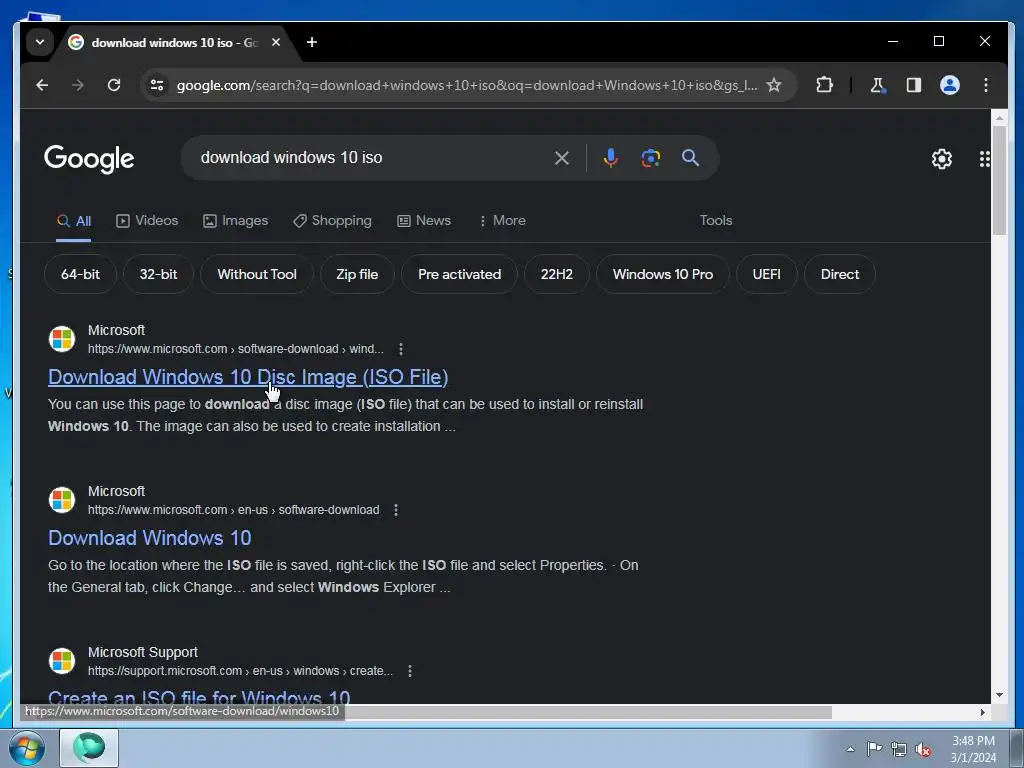Clear the search query with X
The height and width of the screenshot is (768, 1024).
click(562, 158)
